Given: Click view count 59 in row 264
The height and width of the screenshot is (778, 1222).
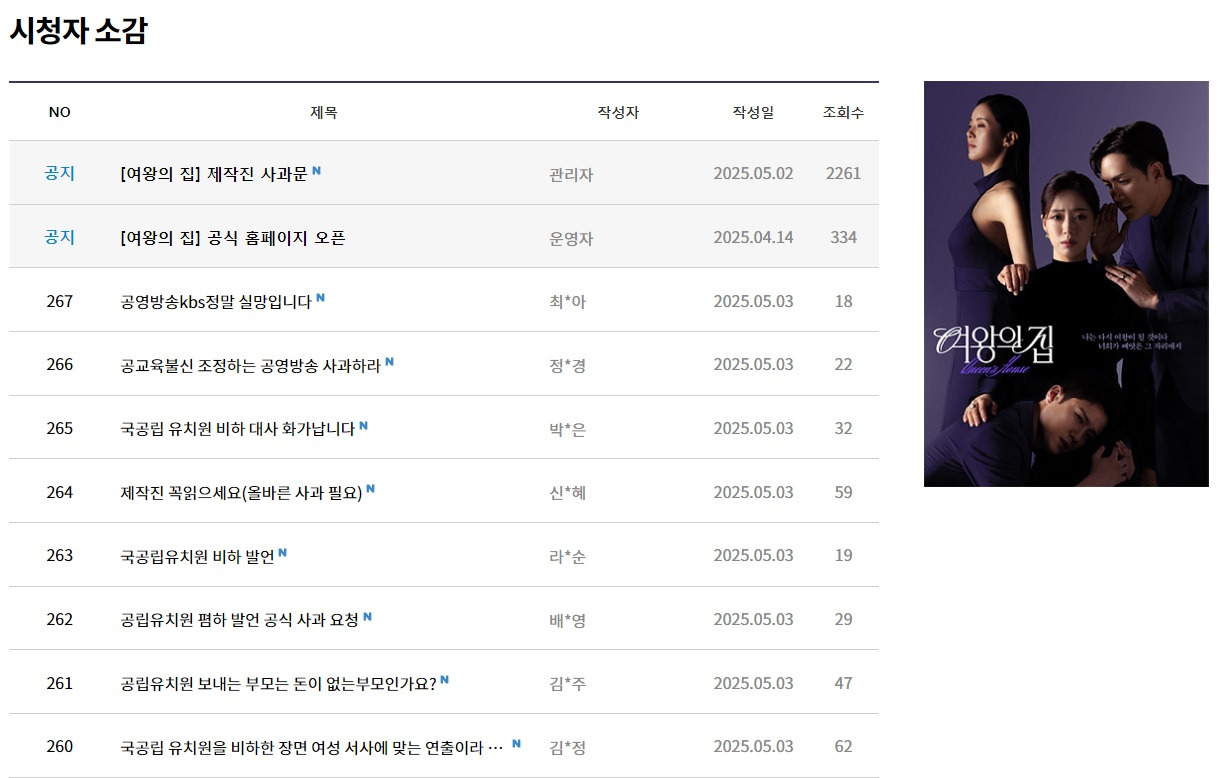Looking at the screenshot, I should point(843,493).
